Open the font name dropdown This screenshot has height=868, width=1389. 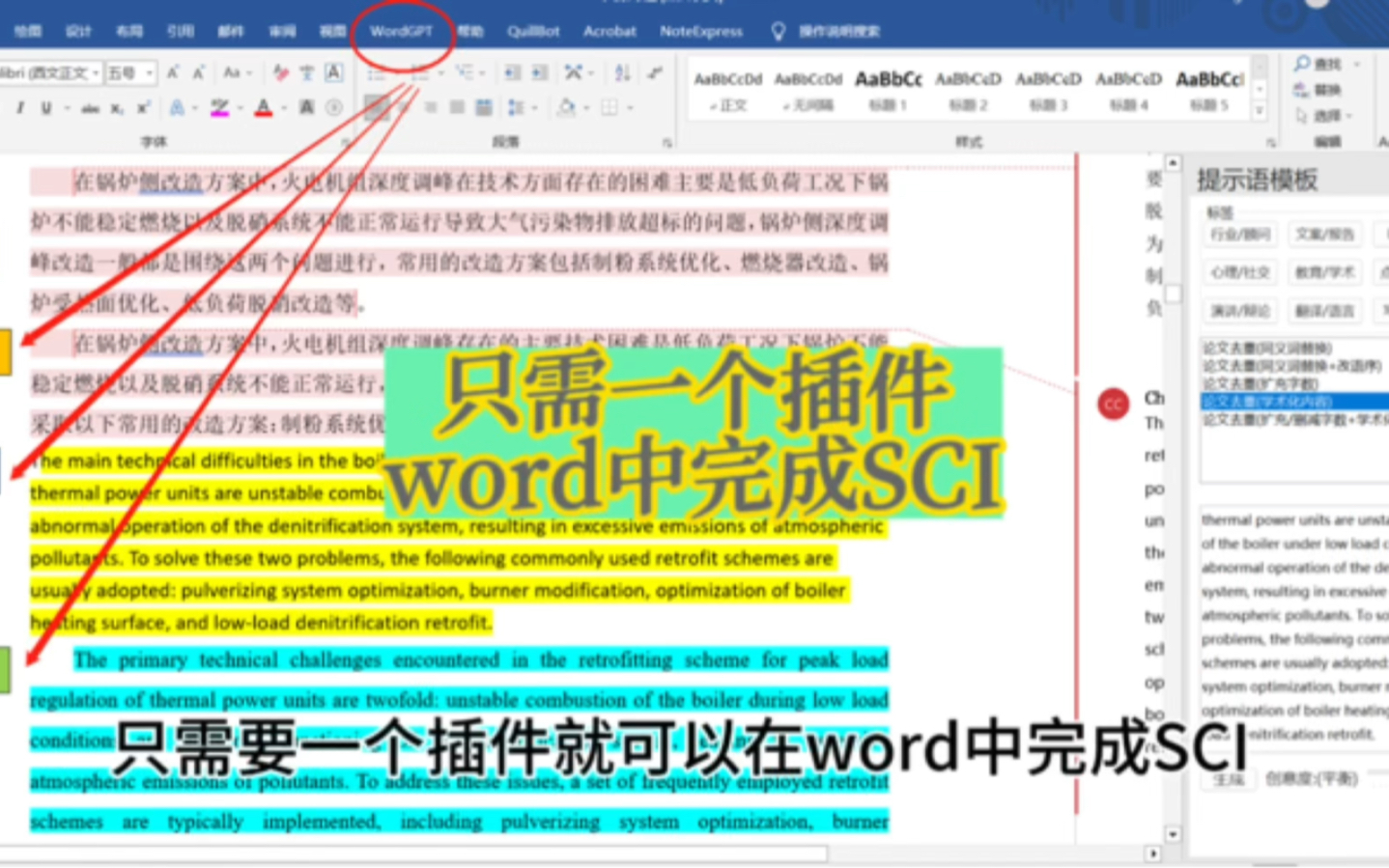96,73
